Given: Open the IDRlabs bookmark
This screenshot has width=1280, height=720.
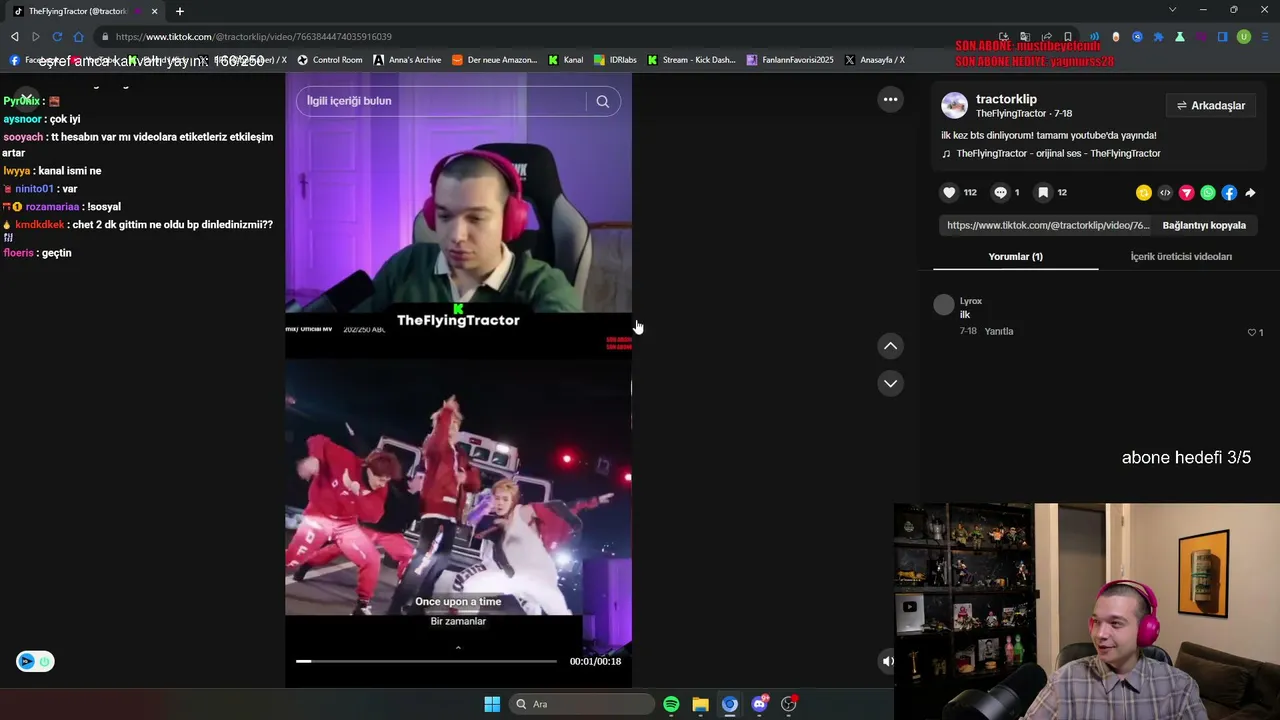Looking at the screenshot, I should (x=615, y=60).
